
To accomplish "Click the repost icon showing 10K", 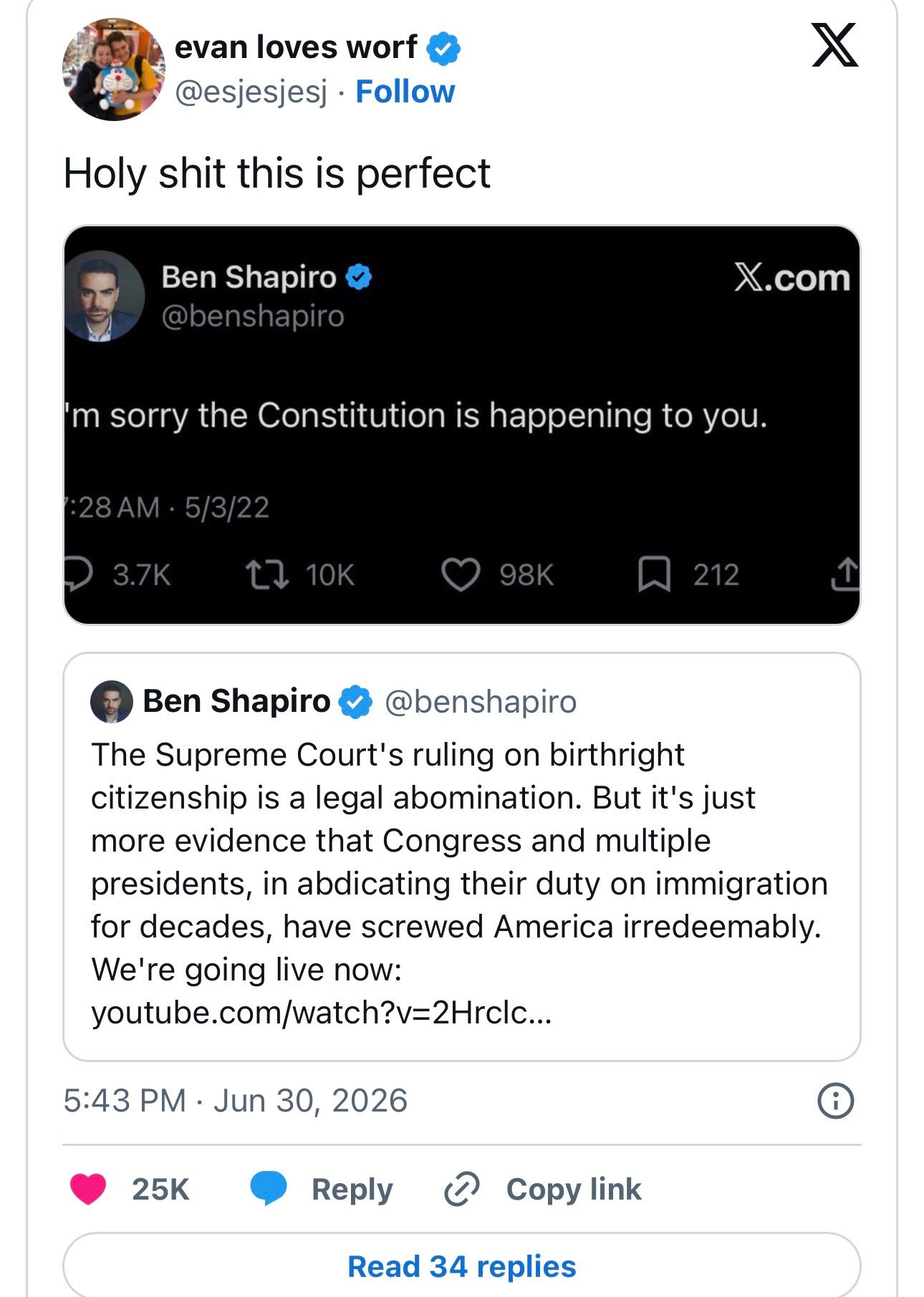I will (267, 574).
